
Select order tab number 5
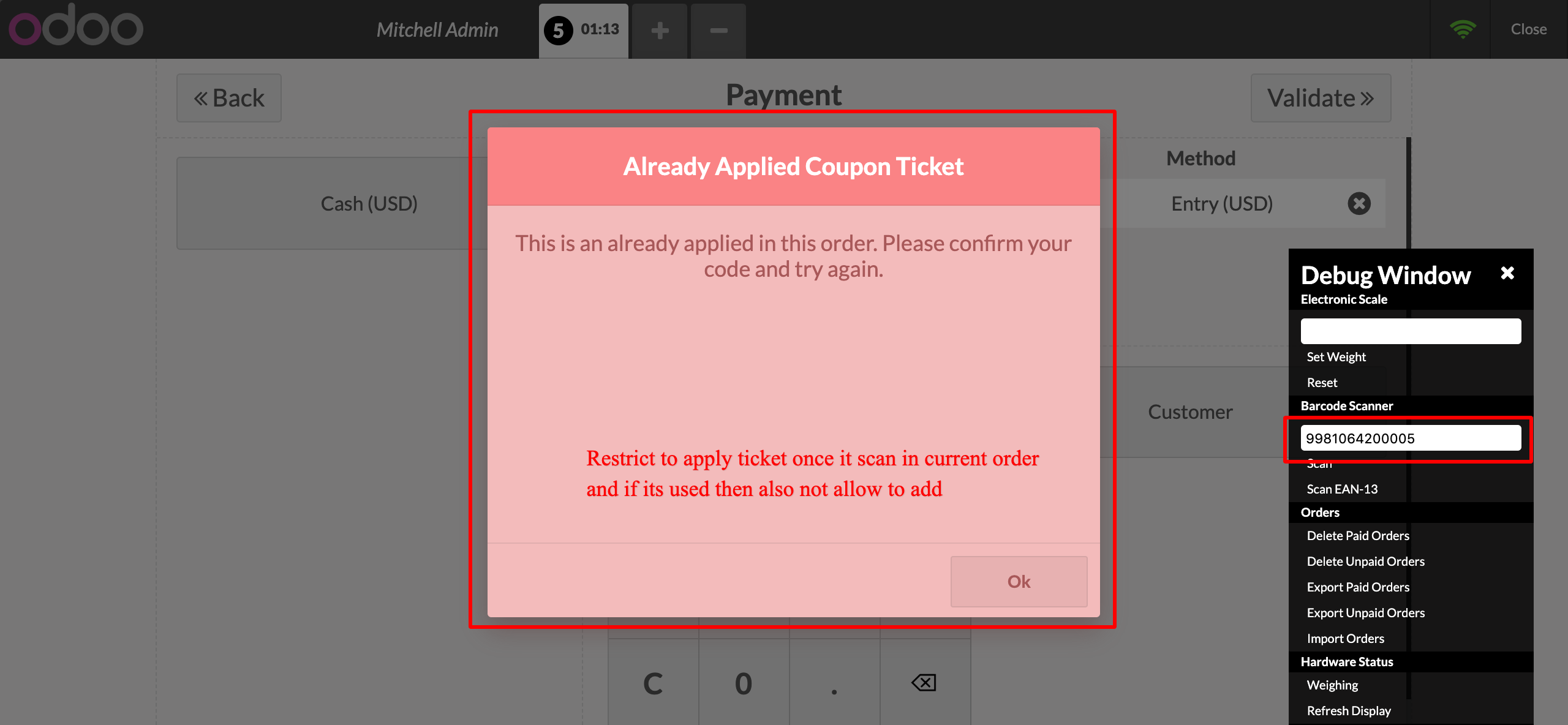(583, 30)
